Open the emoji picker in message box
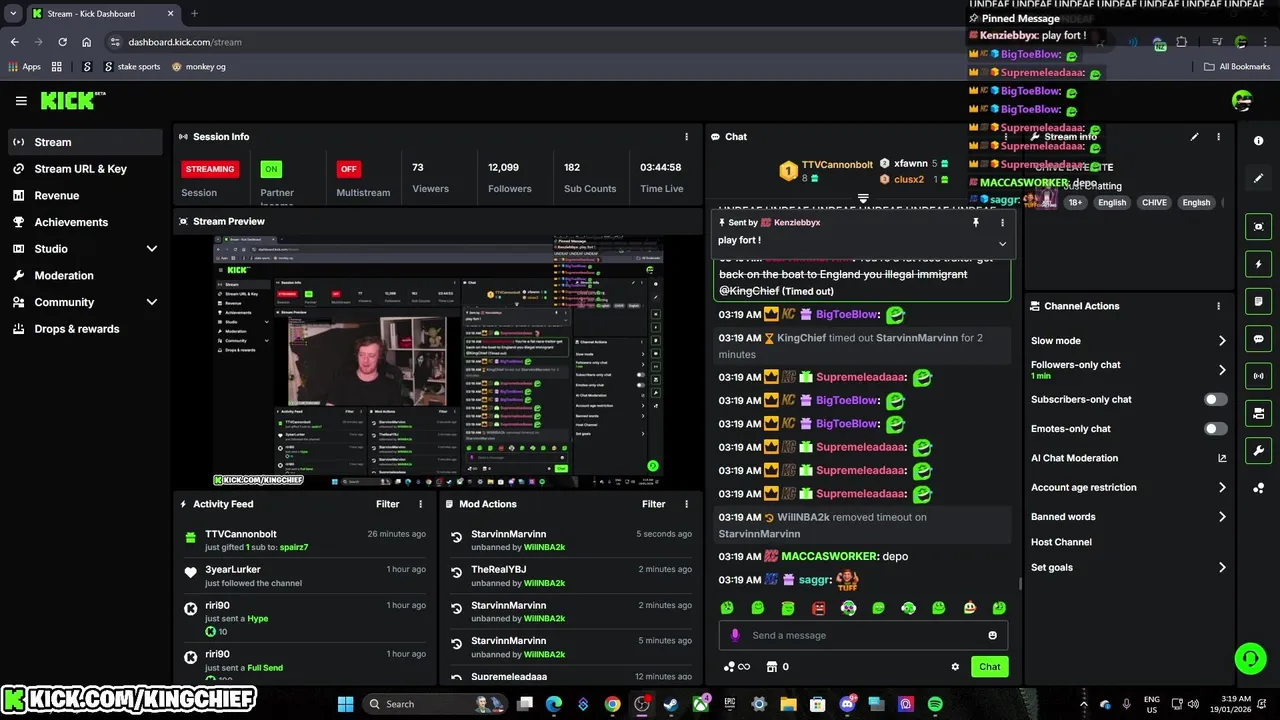The height and width of the screenshot is (720, 1280). tap(992, 635)
